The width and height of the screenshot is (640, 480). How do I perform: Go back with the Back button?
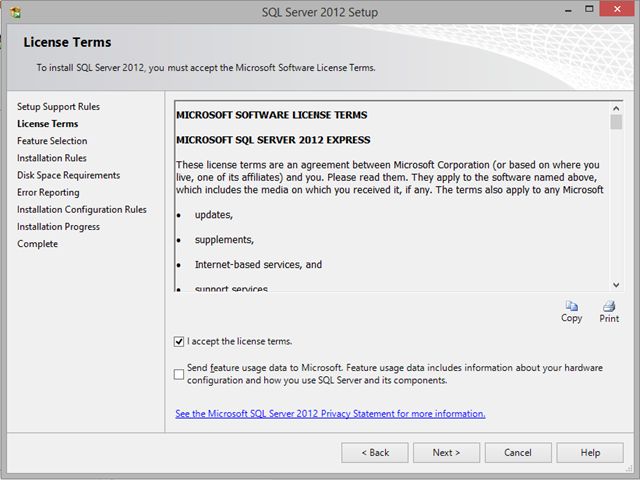point(375,453)
